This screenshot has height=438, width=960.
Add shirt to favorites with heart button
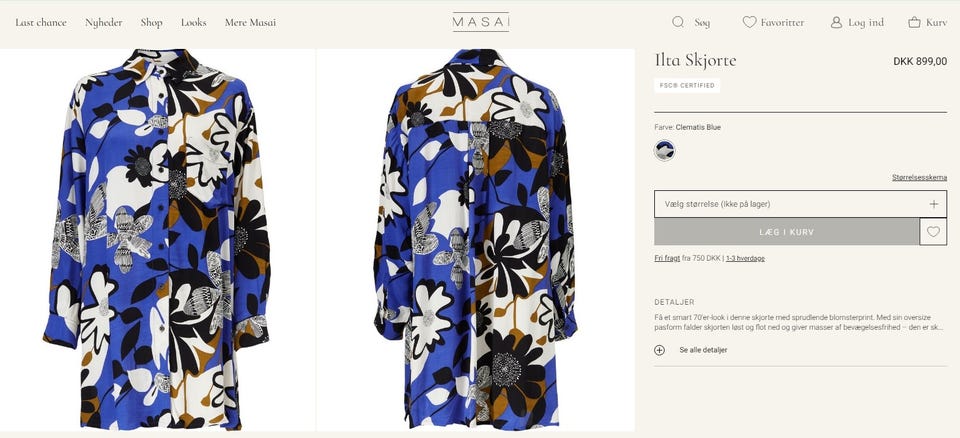tap(933, 232)
